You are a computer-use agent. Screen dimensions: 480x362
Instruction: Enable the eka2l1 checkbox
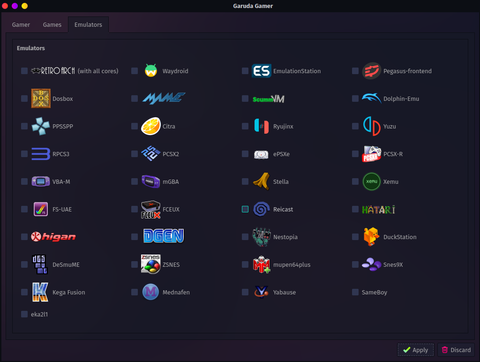coord(24,314)
